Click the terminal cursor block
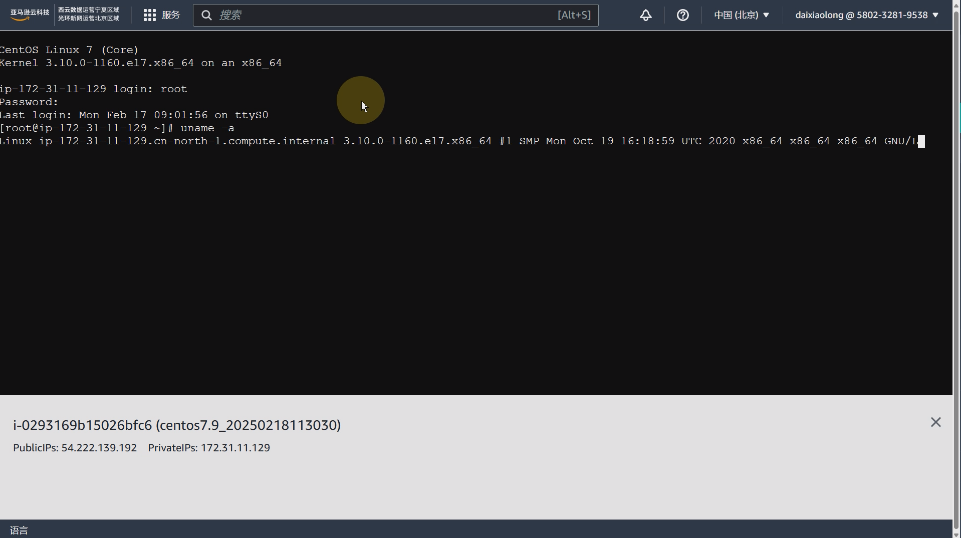The height and width of the screenshot is (538, 961). pyautogui.click(x=921, y=142)
